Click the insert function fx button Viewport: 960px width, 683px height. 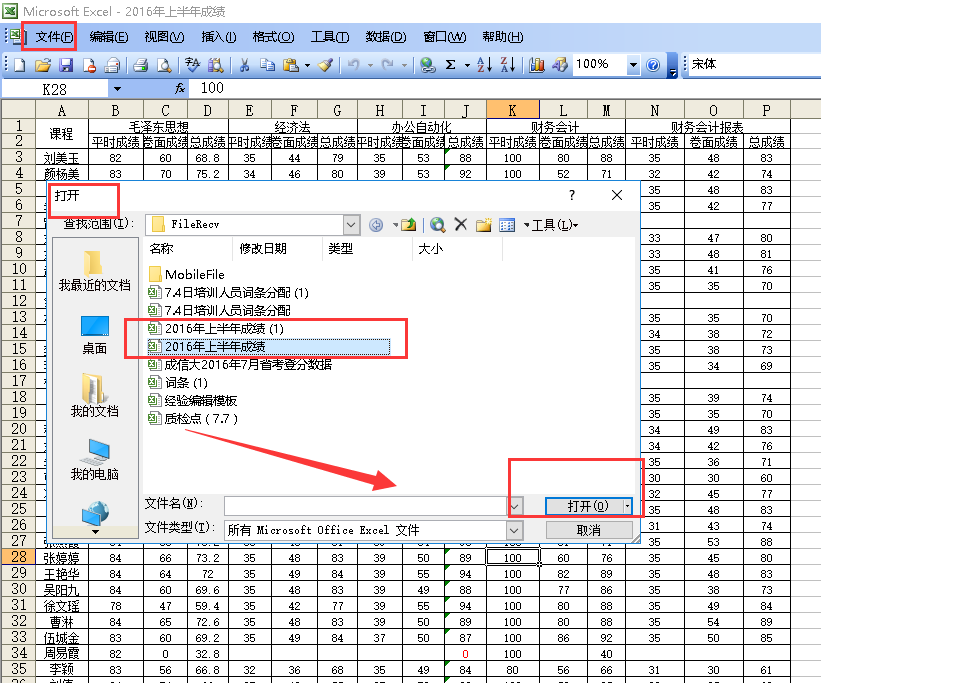[180, 89]
